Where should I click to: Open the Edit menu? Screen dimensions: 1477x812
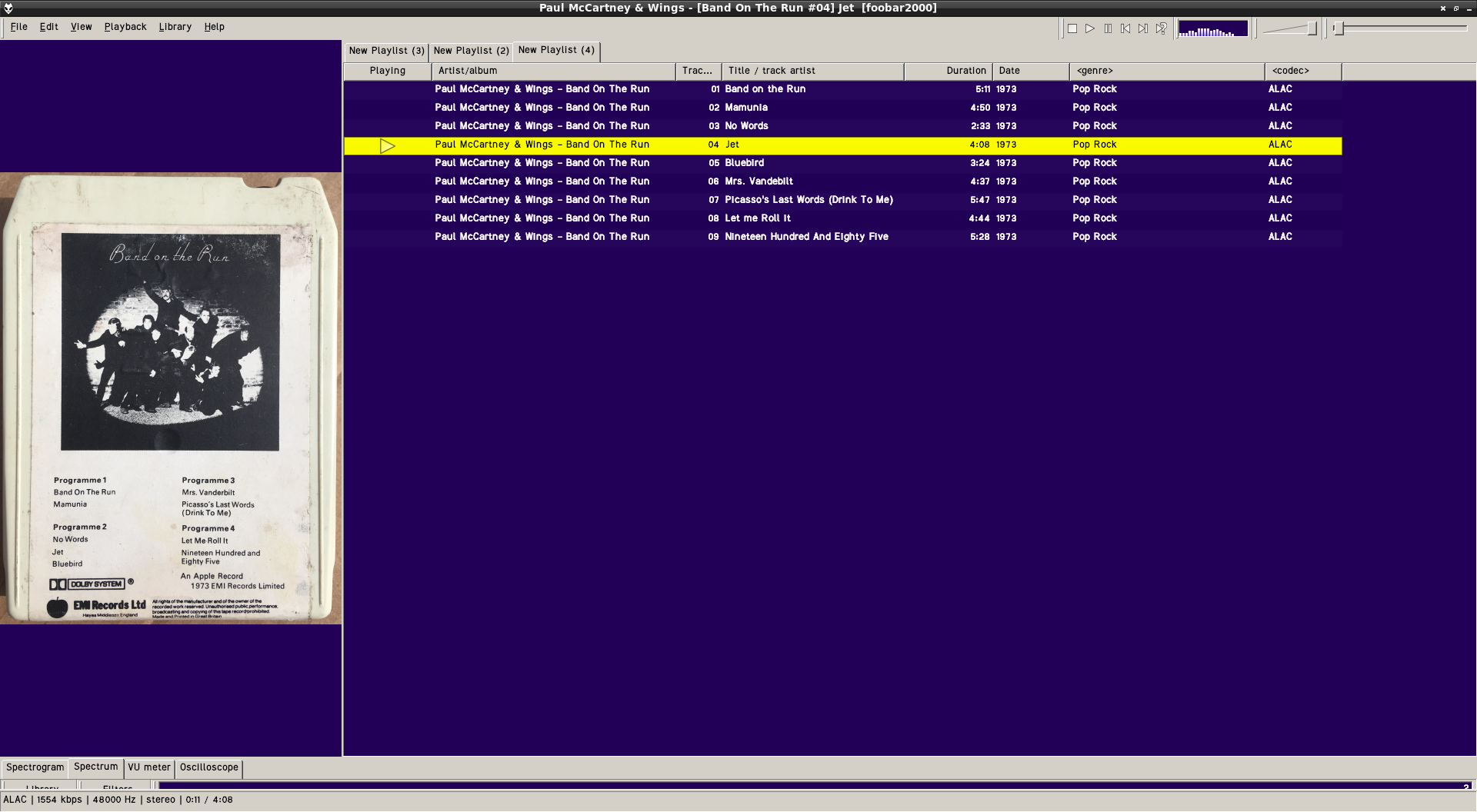pos(49,27)
